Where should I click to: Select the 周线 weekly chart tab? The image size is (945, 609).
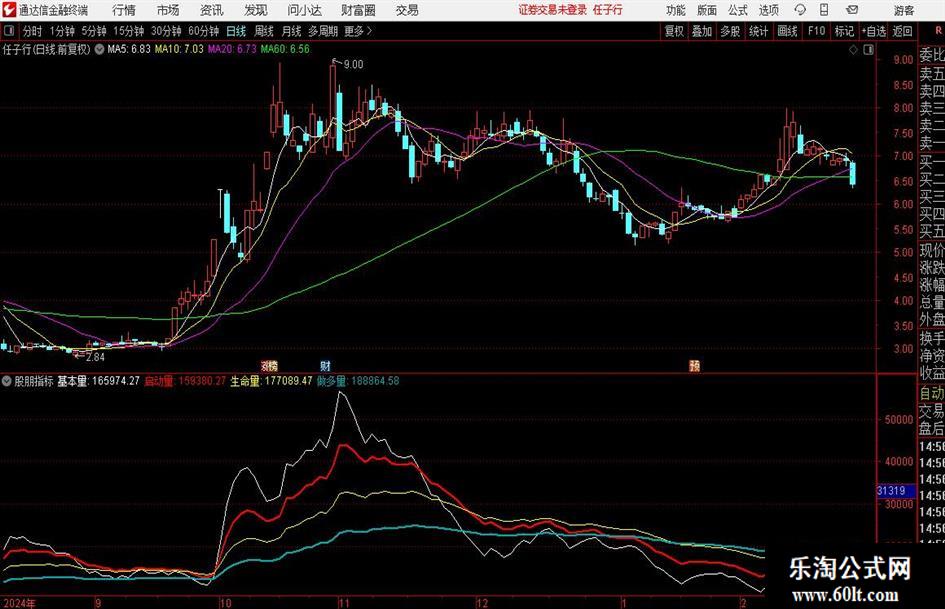(264, 31)
